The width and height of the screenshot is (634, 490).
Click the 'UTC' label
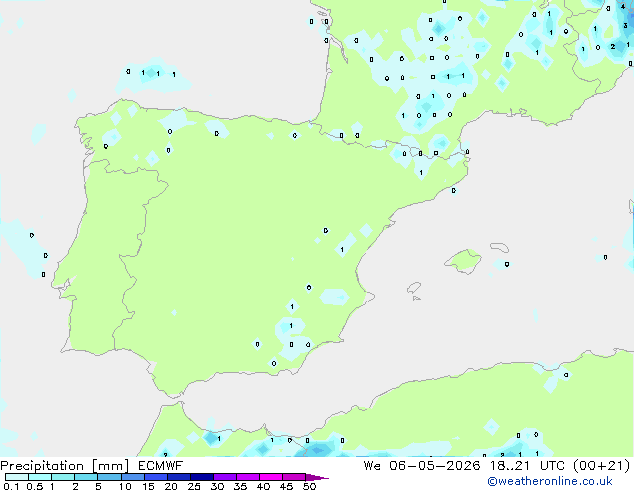[552, 466]
